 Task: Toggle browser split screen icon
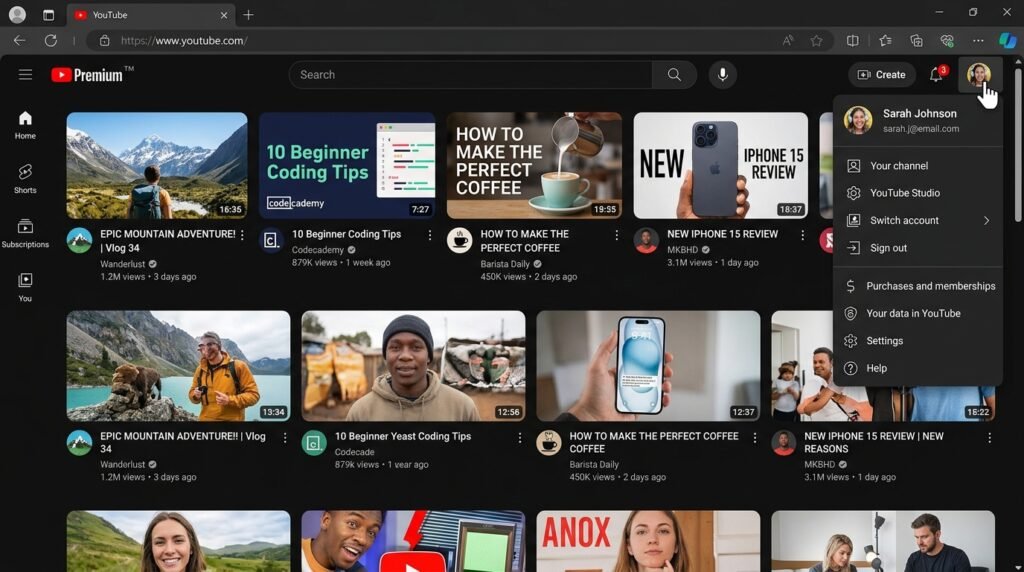[x=852, y=40]
